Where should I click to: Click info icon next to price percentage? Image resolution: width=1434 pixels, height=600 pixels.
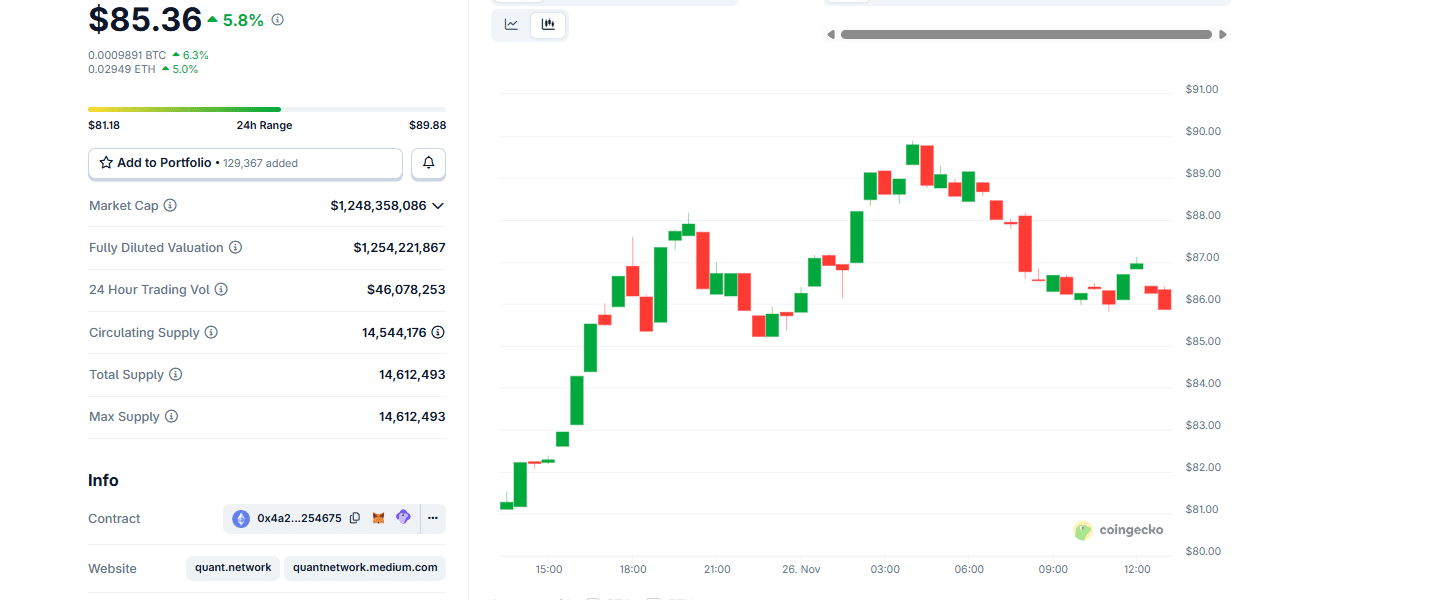coord(278,20)
